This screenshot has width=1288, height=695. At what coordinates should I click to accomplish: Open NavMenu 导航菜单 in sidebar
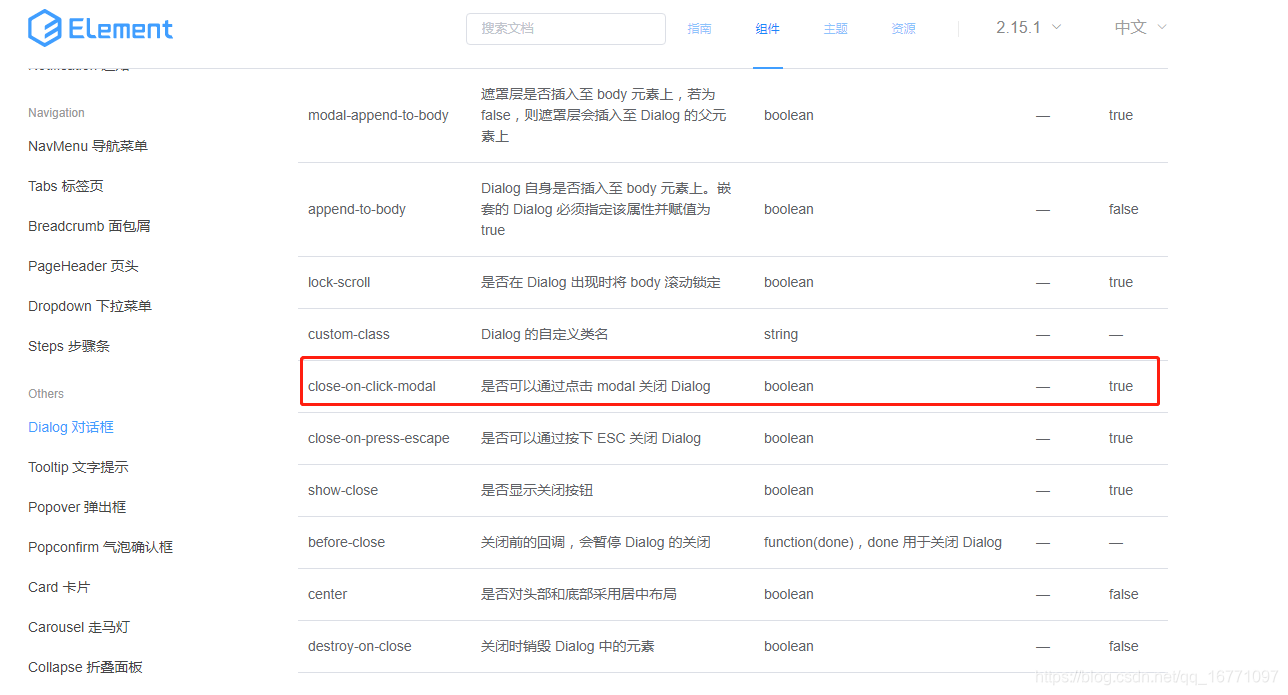point(88,146)
